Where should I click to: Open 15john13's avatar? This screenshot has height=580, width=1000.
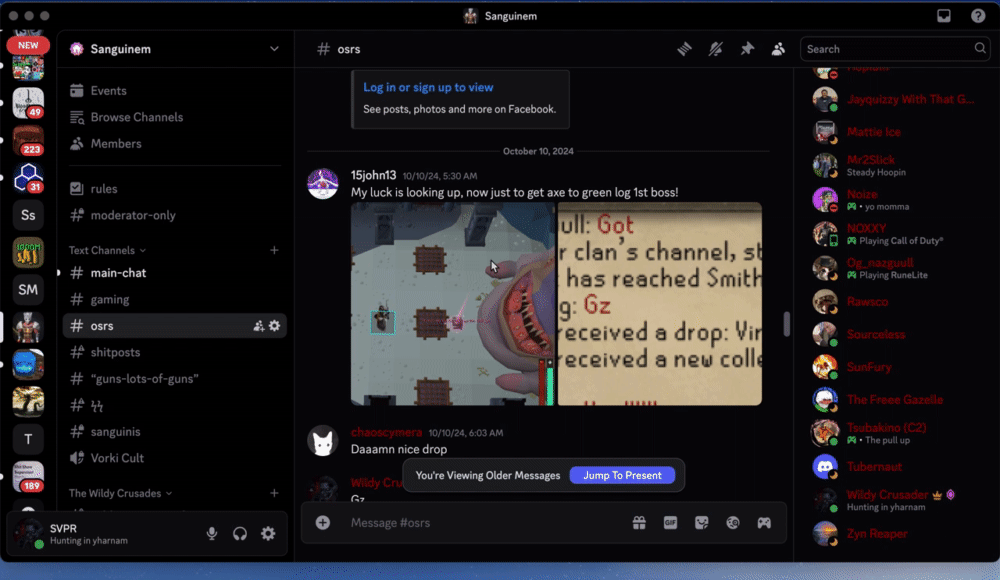[323, 184]
